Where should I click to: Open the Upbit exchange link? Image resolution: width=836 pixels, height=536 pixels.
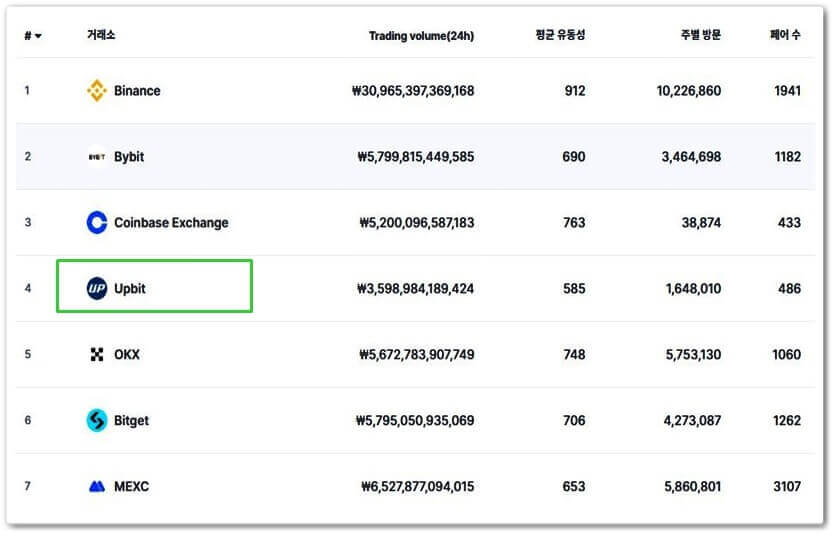[x=130, y=289]
